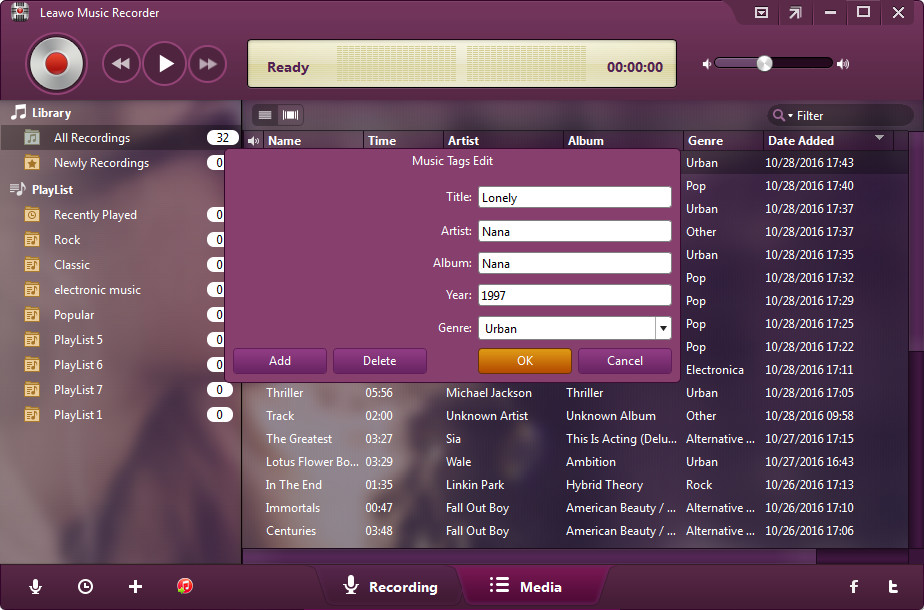Expand the Genre dropdown in tag editor
Image resolution: width=924 pixels, height=610 pixels.
[662, 328]
